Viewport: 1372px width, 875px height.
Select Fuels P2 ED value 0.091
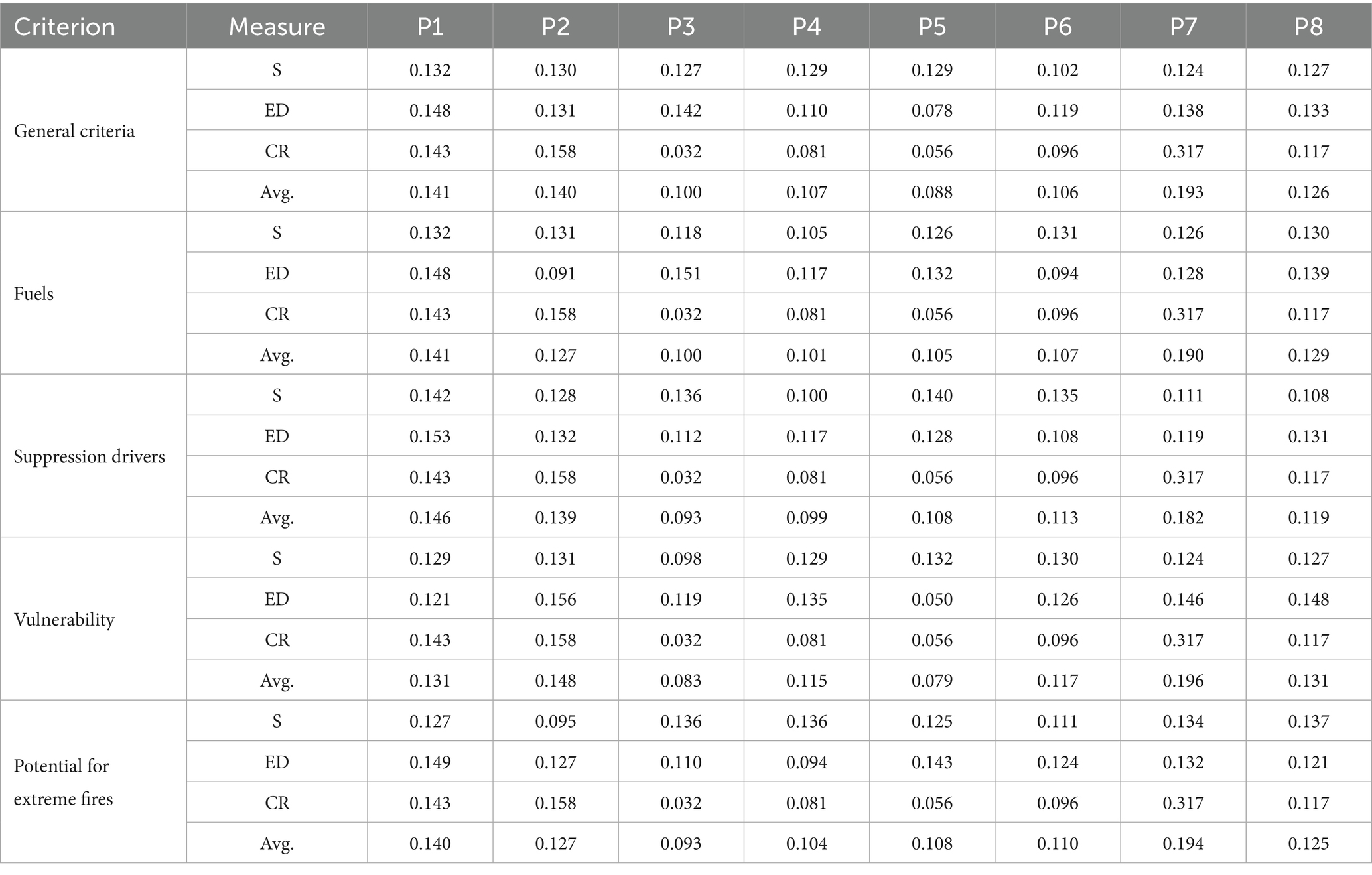coord(555,273)
